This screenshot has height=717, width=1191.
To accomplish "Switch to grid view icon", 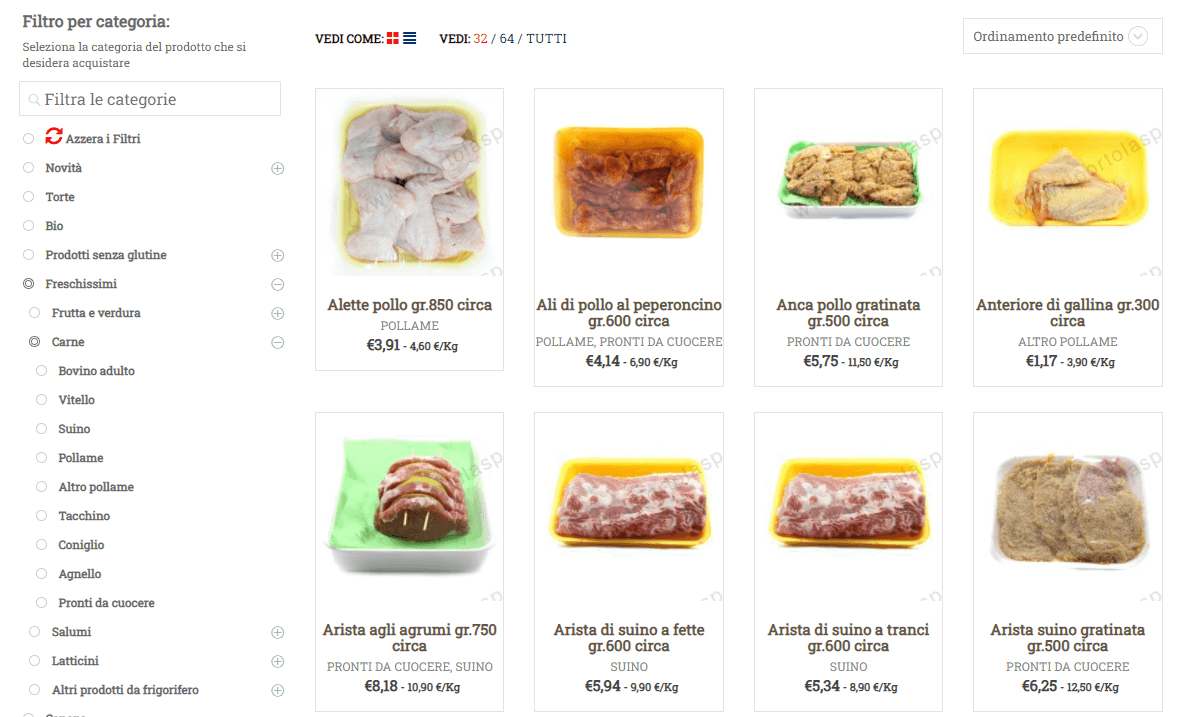I will pyautogui.click(x=393, y=38).
